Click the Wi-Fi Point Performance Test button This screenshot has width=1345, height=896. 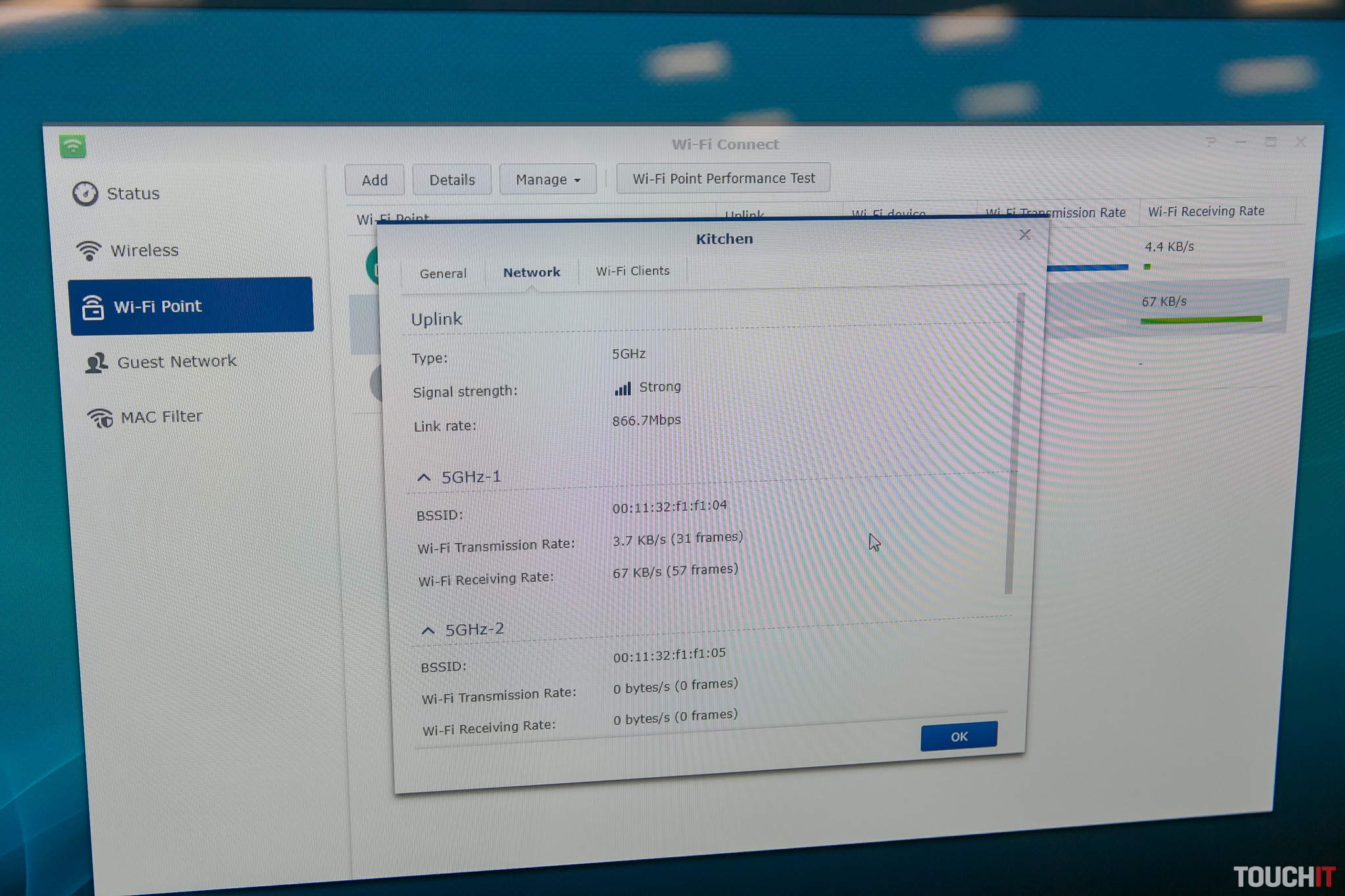tap(723, 179)
